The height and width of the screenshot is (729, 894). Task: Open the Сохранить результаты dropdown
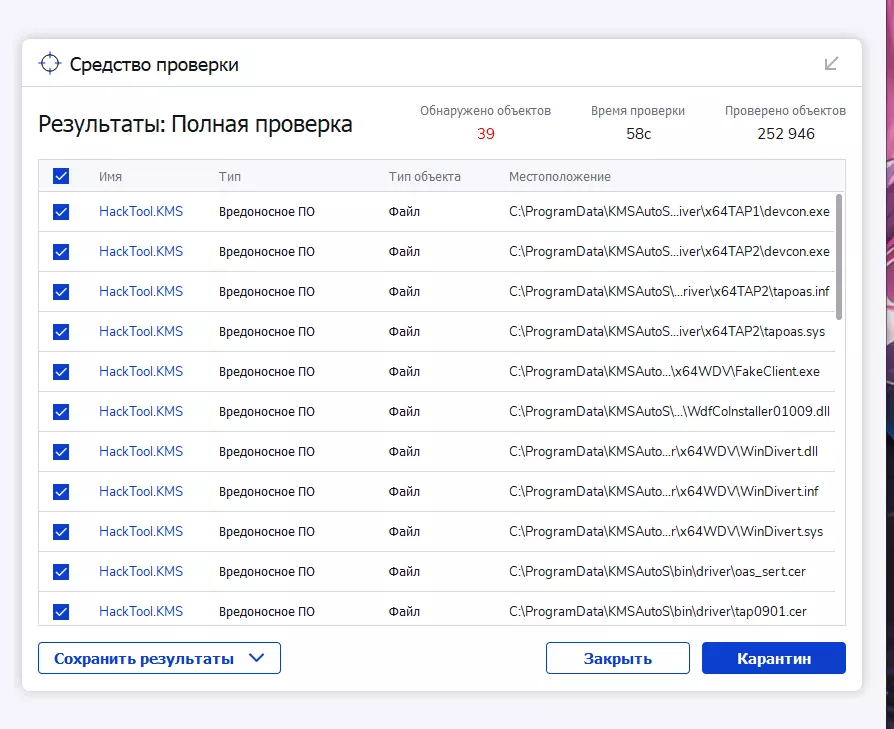159,658
